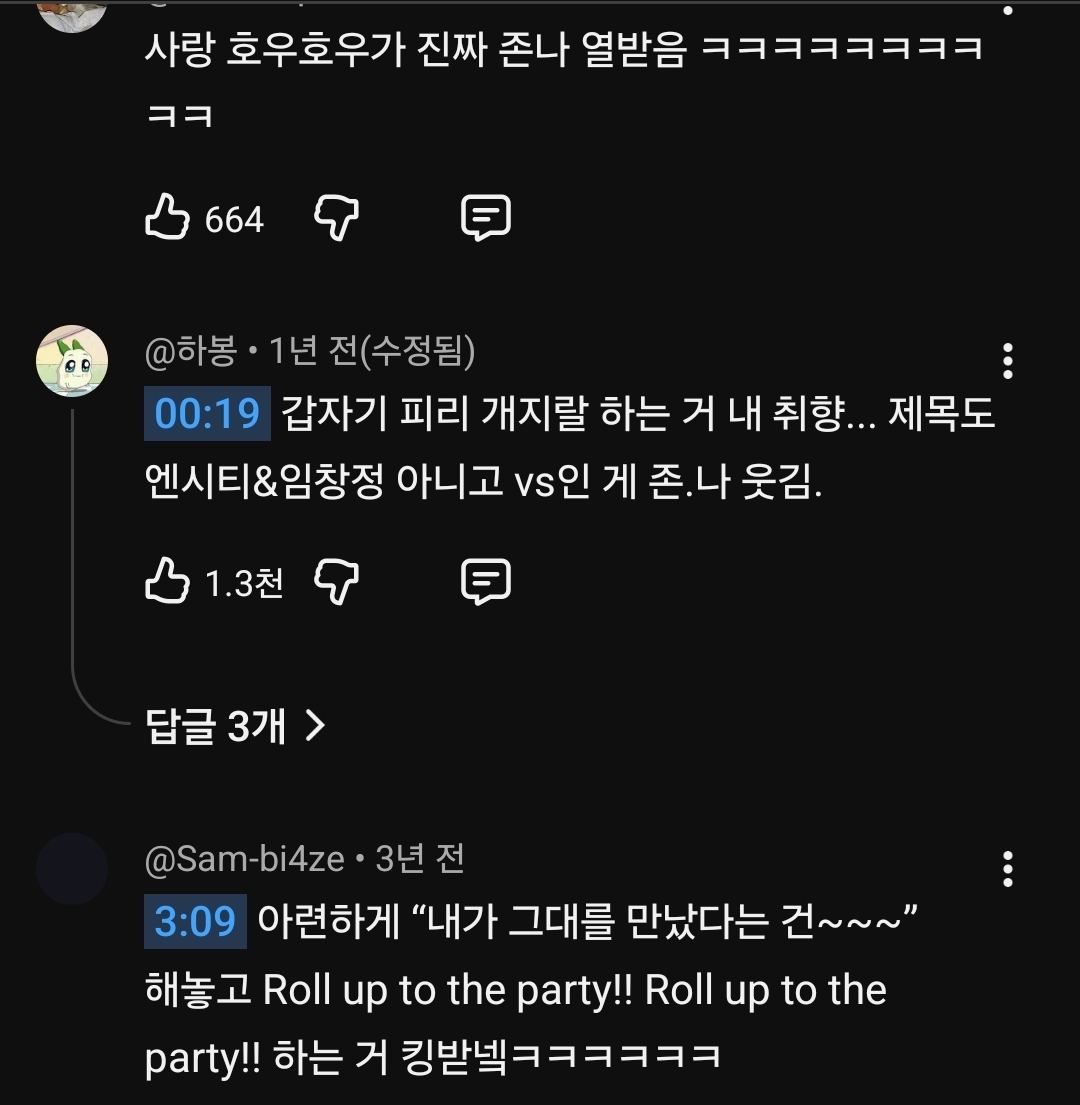Open @하봉's profile picture
Viewport: 1080px width, 1105px height.
[72, 361]
